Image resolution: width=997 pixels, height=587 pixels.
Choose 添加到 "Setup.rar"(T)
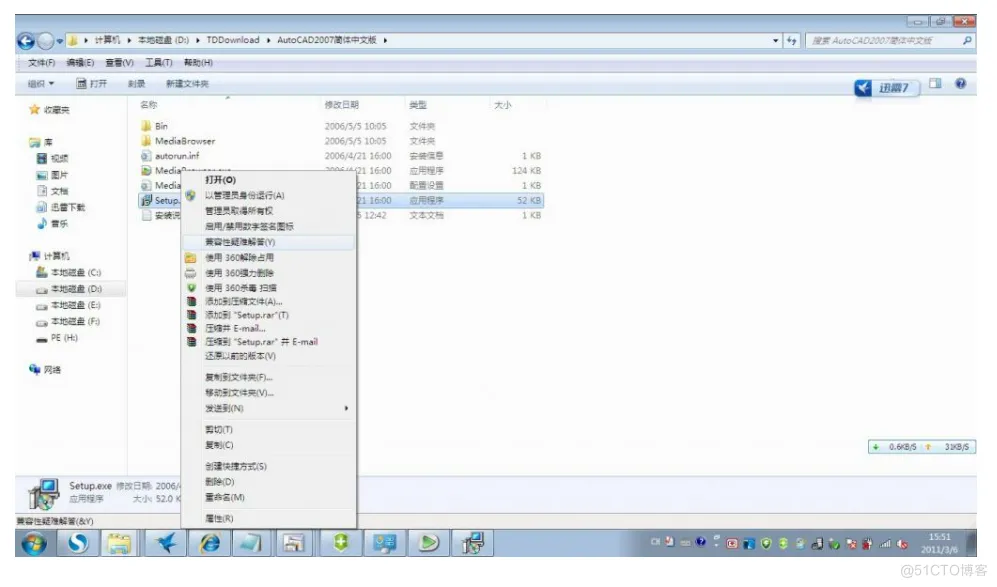(247, 315)
